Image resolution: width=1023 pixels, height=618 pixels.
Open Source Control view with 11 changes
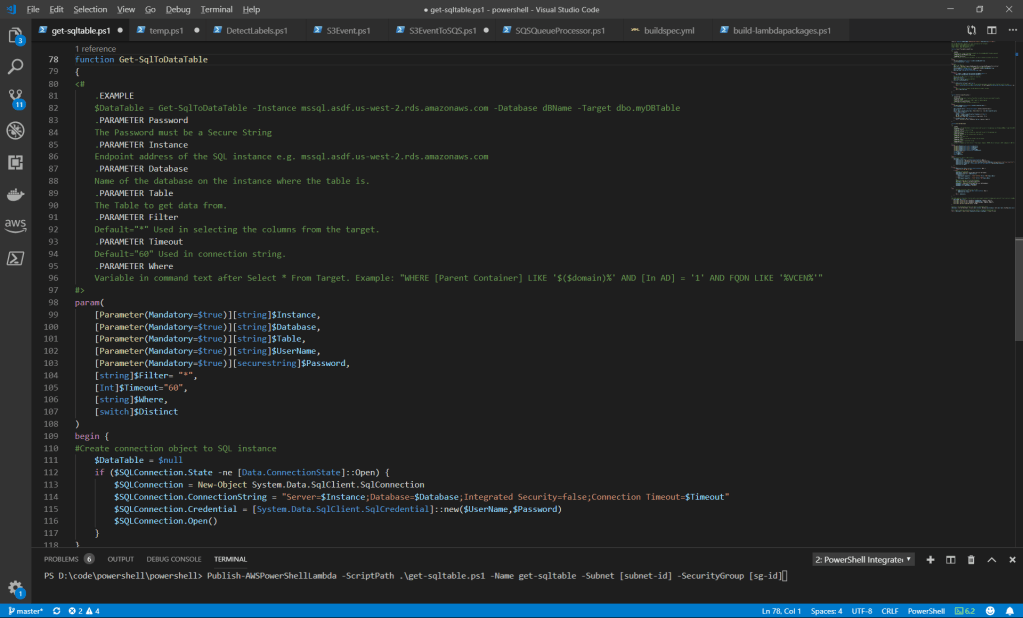click(x=16, y=99)
